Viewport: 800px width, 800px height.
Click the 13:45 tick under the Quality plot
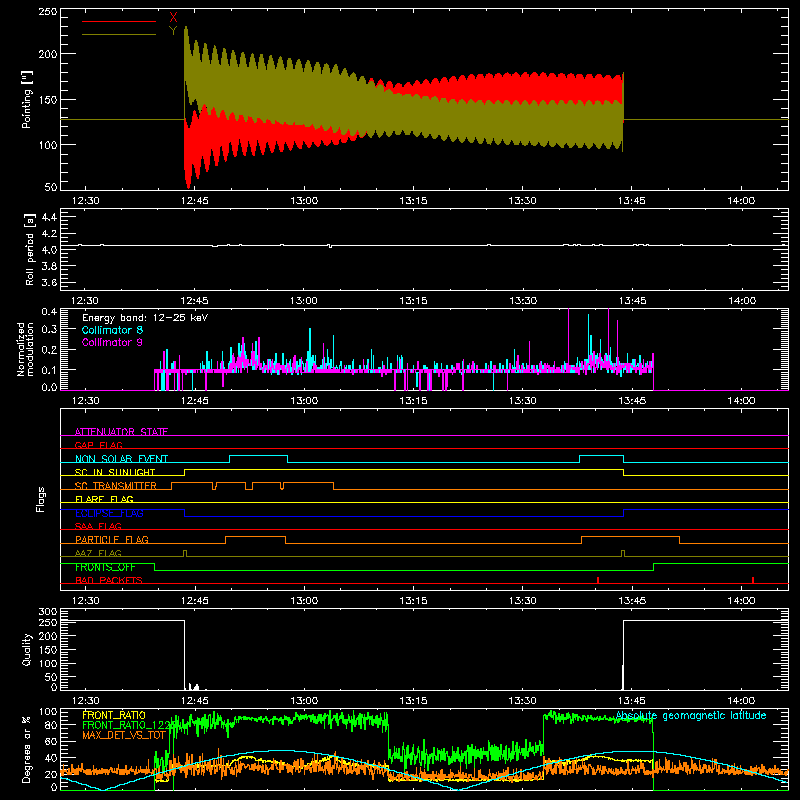pos(632,701)
